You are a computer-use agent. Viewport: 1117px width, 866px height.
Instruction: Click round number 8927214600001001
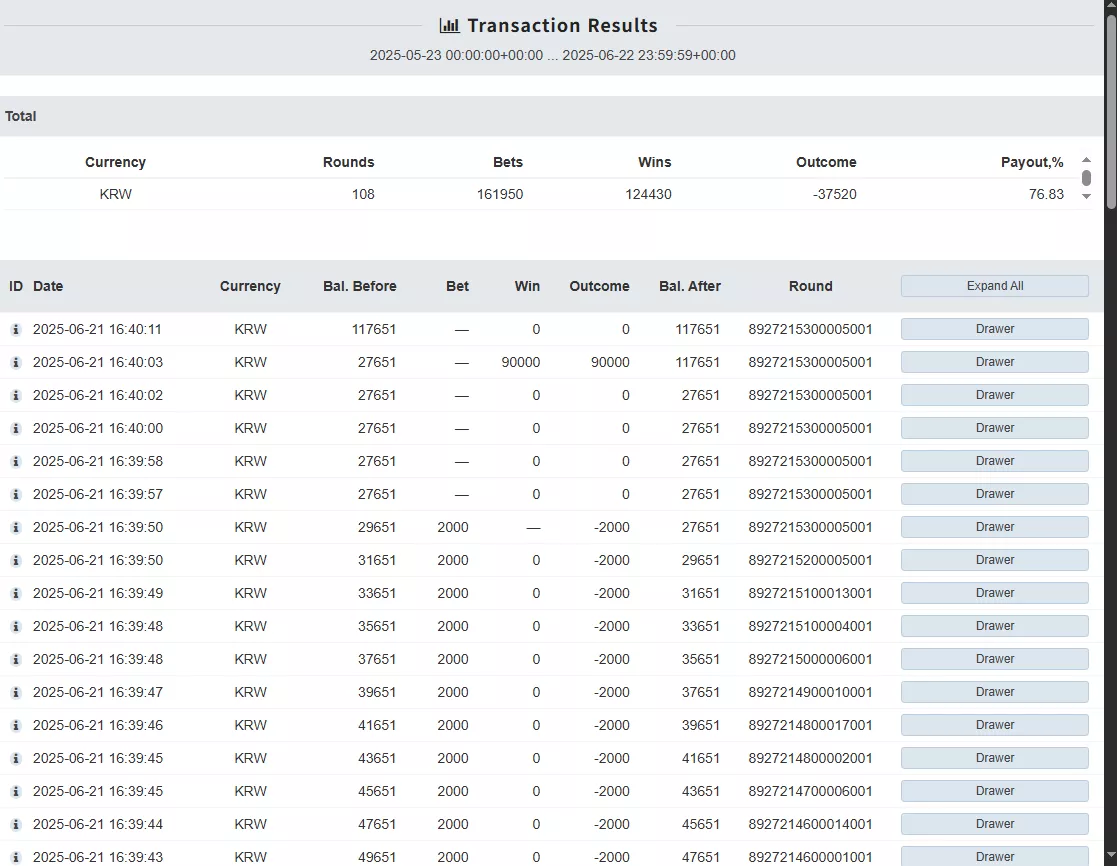[810, 857]
